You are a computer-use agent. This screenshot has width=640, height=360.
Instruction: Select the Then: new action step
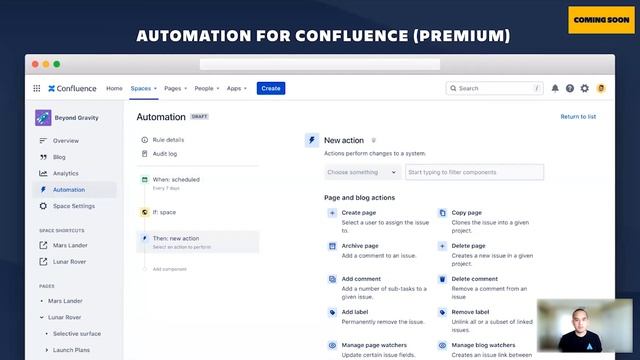(198, 242)
